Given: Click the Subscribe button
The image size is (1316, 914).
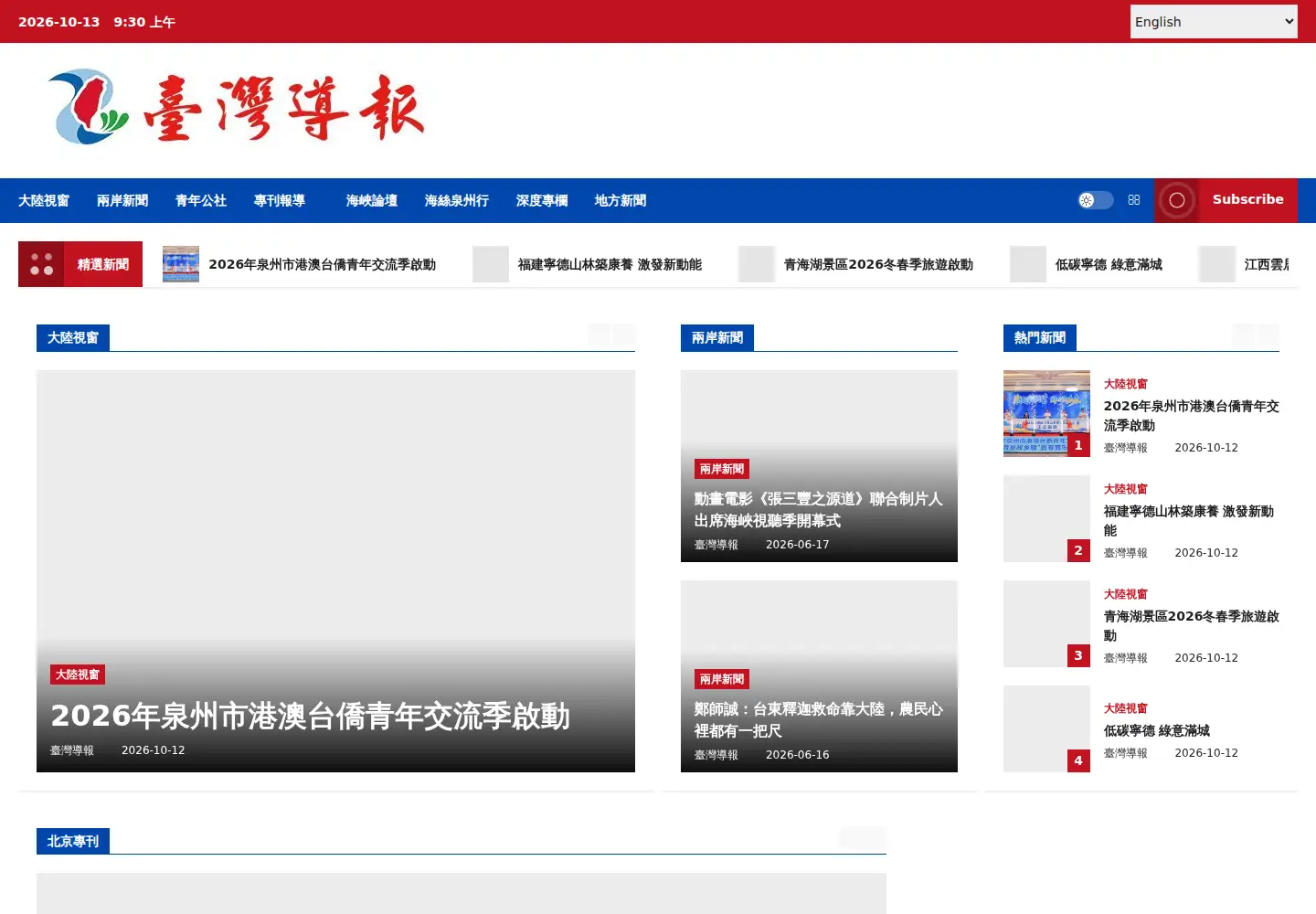Looking at the screenshot, I should click(1247, 200).
